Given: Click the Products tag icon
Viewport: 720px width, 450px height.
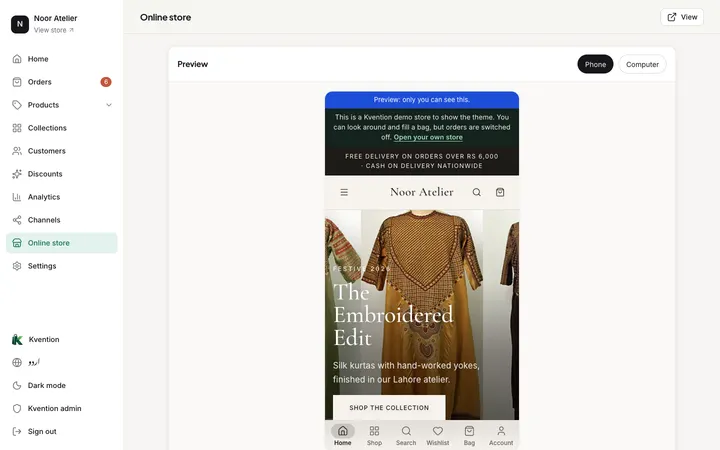Looking at the screenshot, I should [x=17, y=105].
